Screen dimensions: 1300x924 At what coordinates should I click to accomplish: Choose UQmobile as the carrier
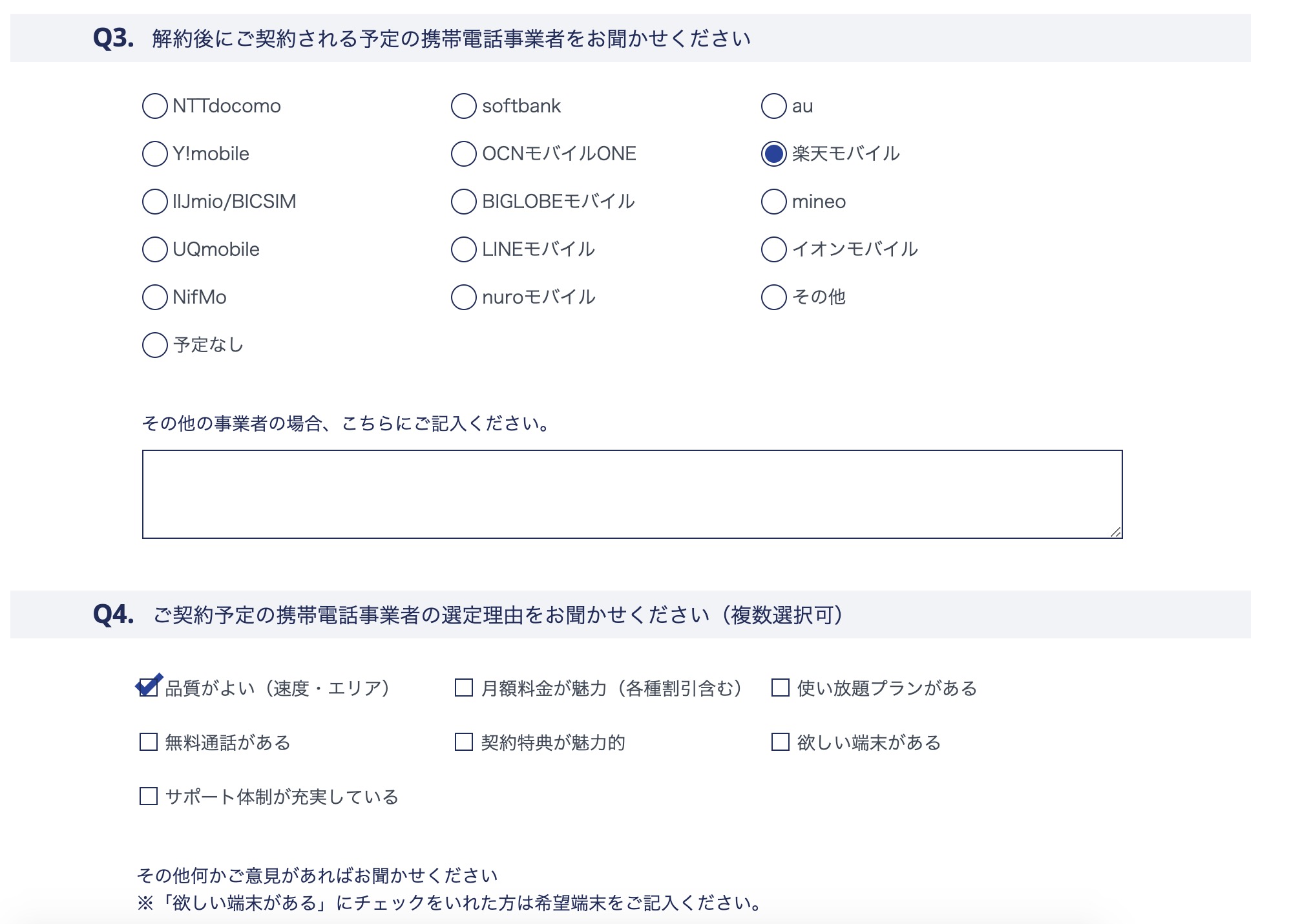pyautogui.click(x=154, y=249)
